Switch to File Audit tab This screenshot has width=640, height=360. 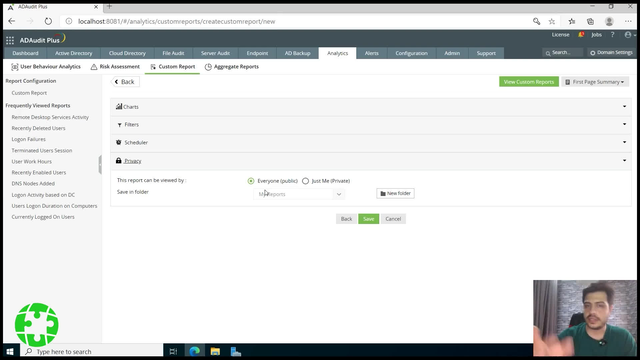click(x=173, y=53)
